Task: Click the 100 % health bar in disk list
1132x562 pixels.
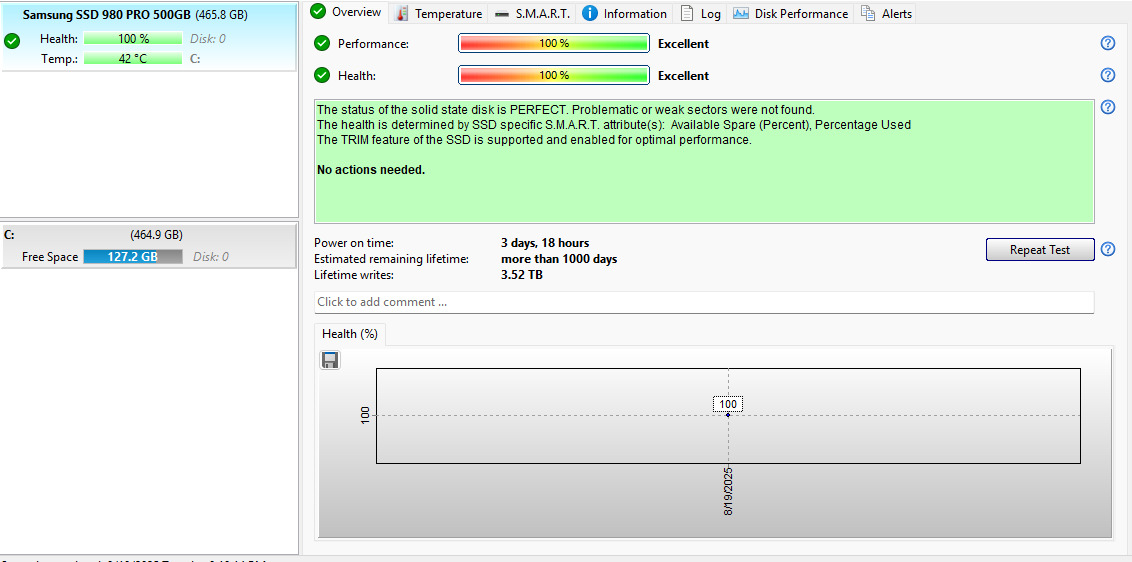Action: pos(133,39)
